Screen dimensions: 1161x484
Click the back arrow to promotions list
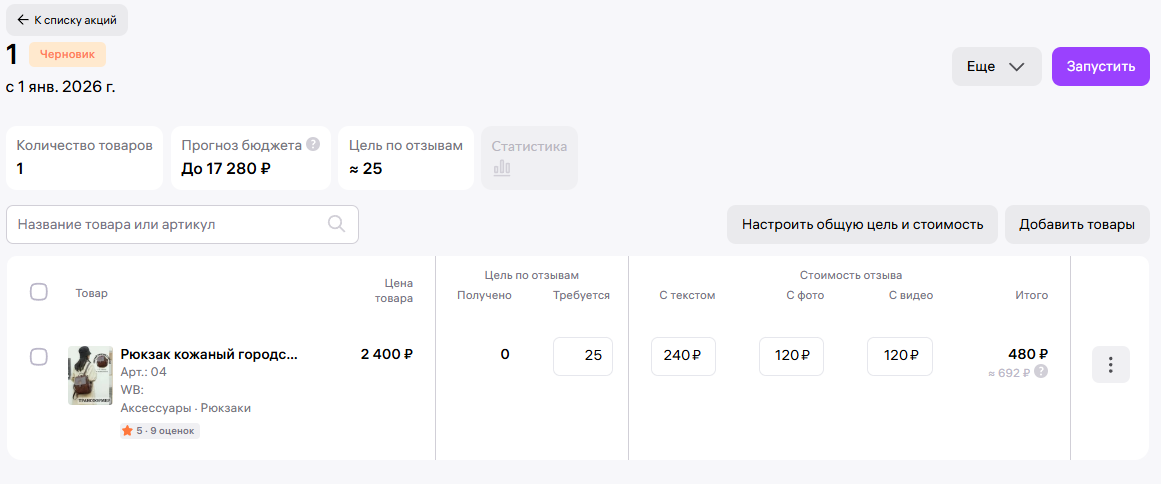(x=23, y=19)
